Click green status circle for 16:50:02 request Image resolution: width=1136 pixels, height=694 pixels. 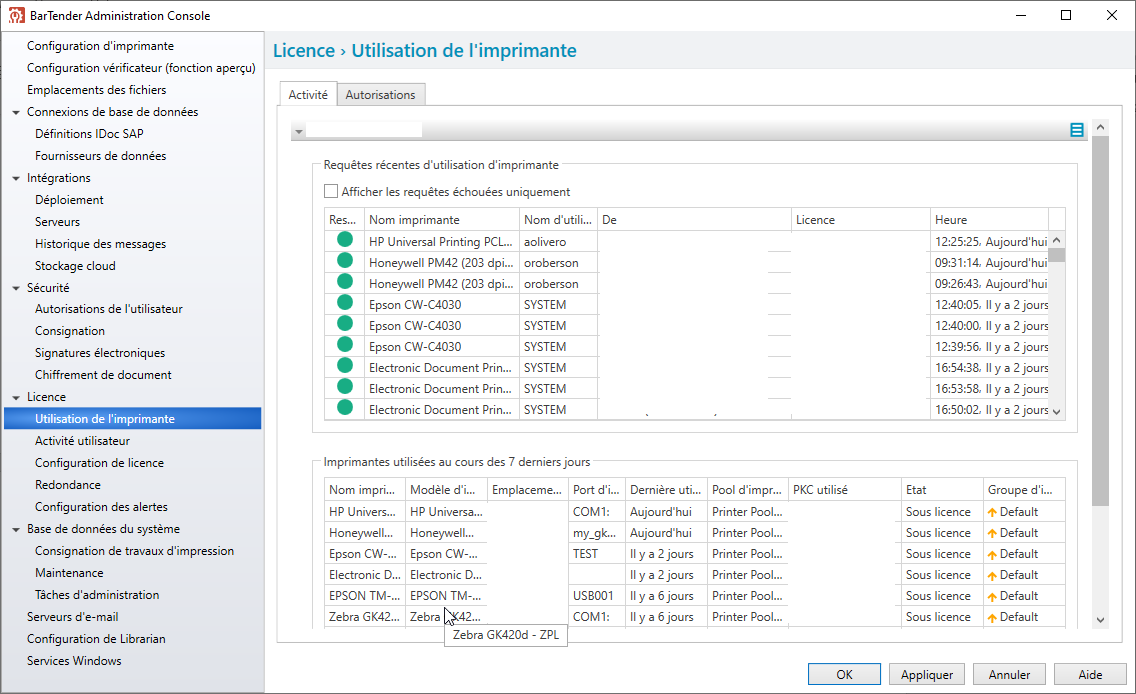pos(345,408)
